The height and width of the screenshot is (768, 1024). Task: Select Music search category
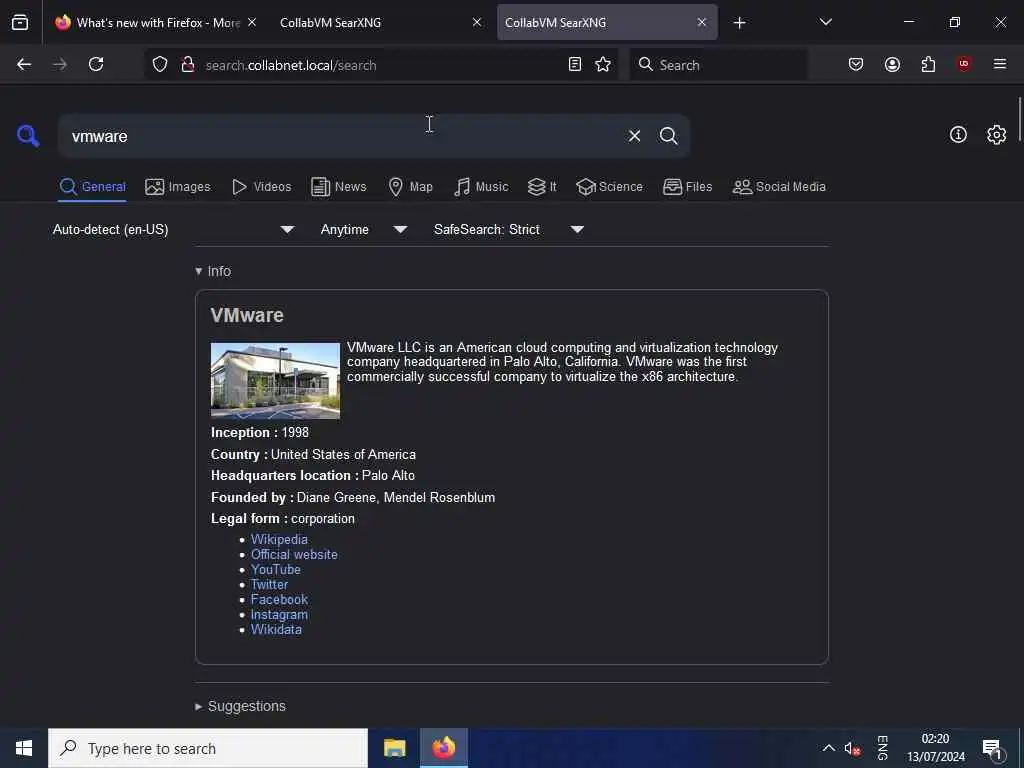(481, 187)
